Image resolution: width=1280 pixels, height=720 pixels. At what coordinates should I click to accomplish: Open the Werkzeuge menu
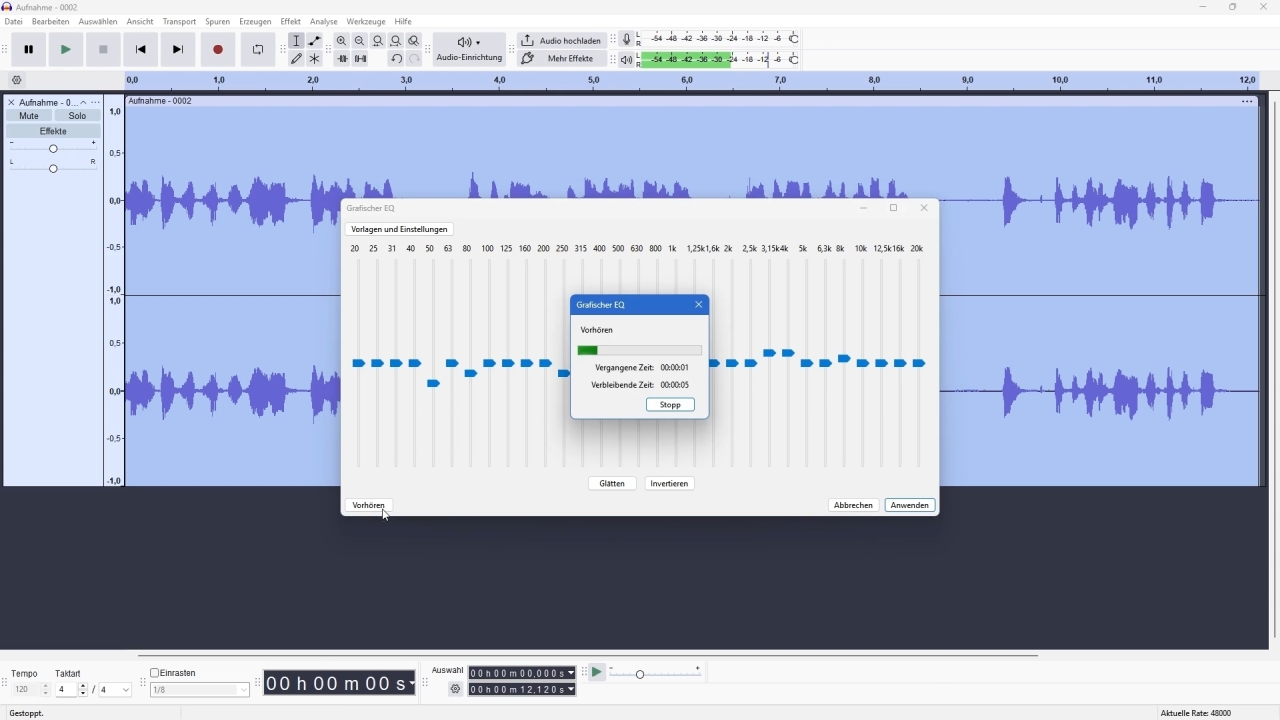(366, 22)
